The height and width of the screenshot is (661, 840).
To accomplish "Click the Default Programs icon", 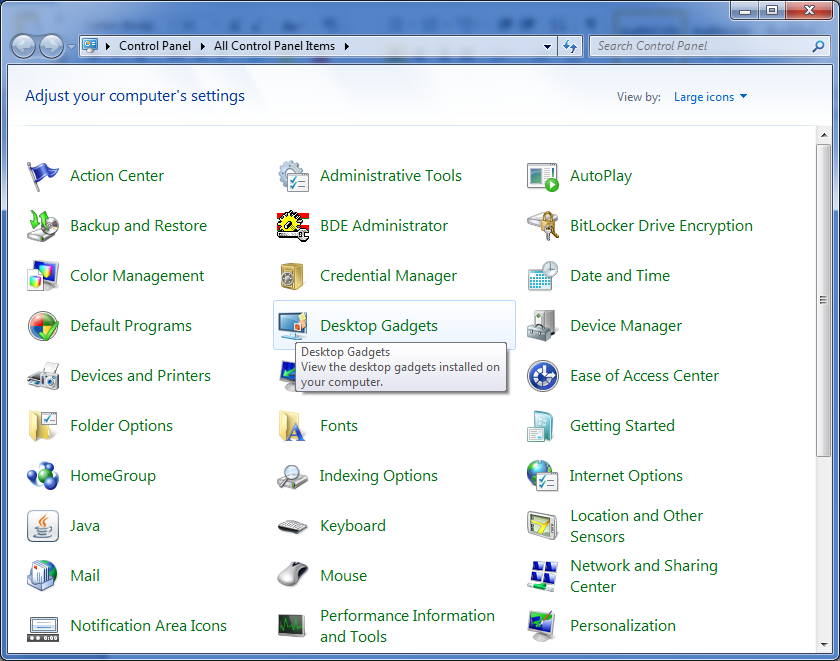I will [x=42, y=326].
